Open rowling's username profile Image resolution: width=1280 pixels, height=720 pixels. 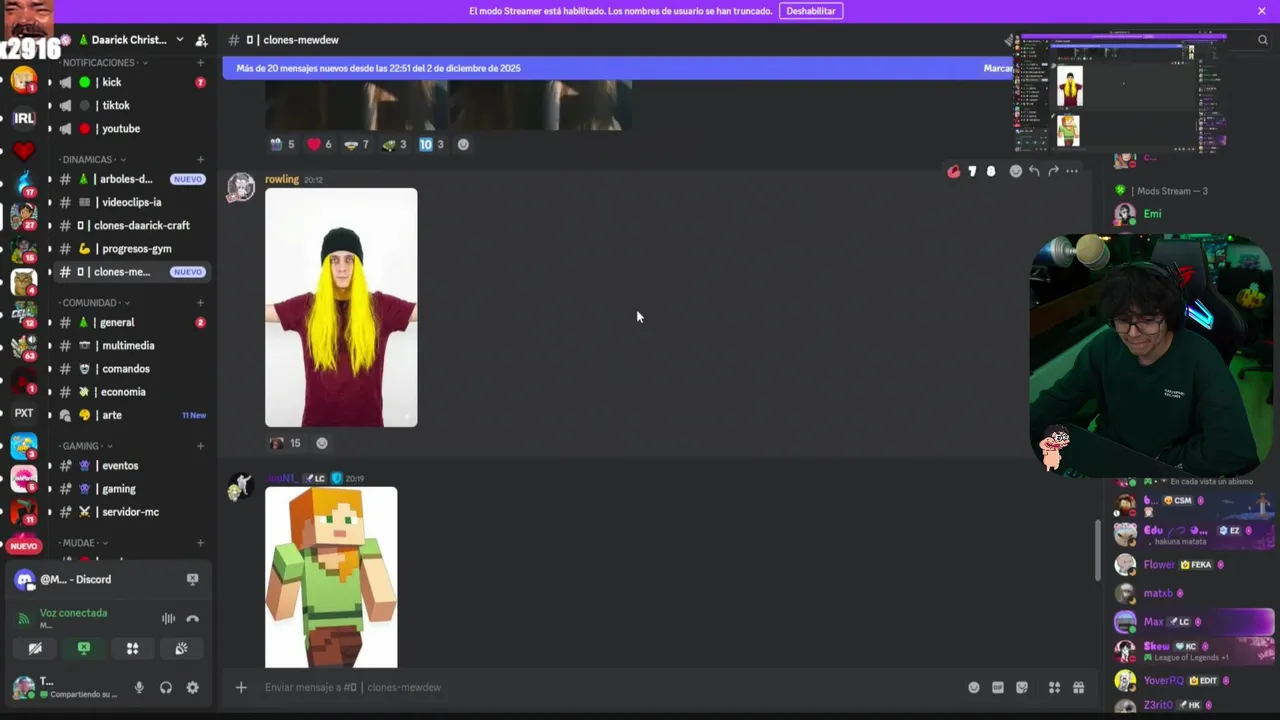(x=281, y=179)
